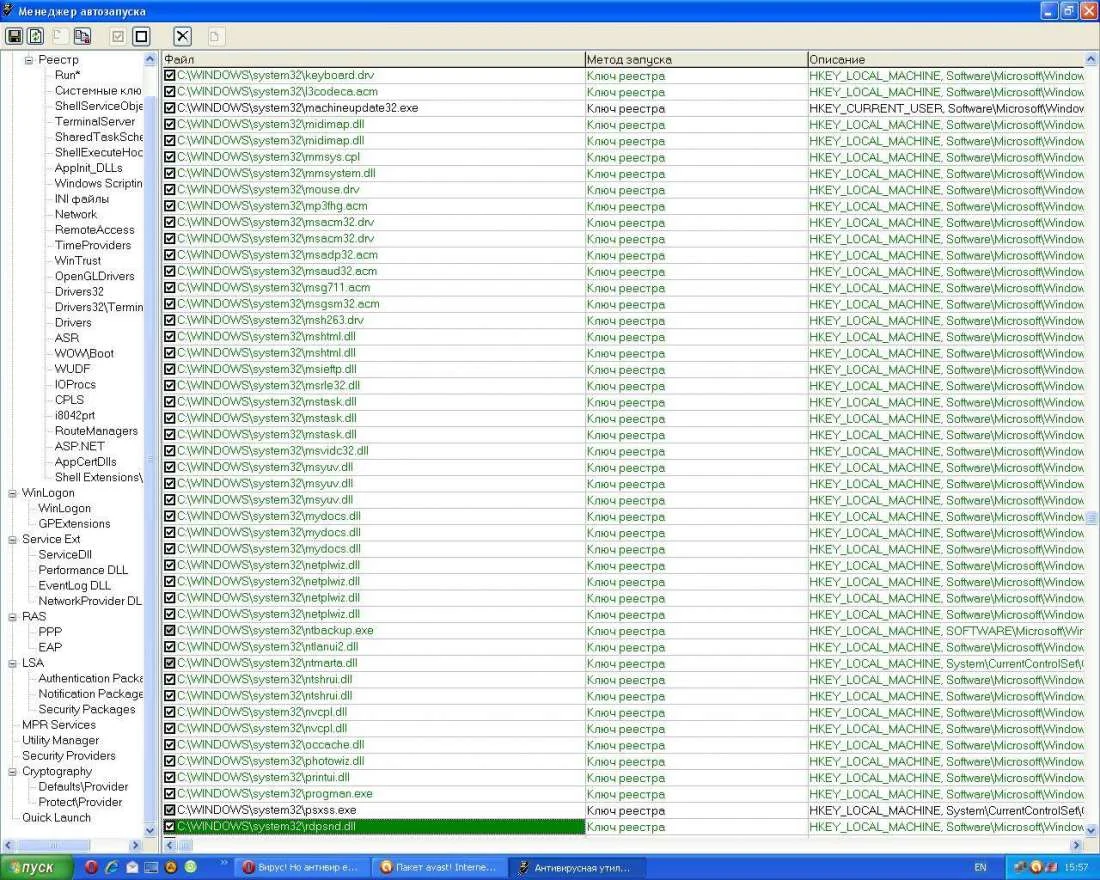Click the X delete toolbar icon
This screenshot has height=880, width=1100.
point(182,36)
